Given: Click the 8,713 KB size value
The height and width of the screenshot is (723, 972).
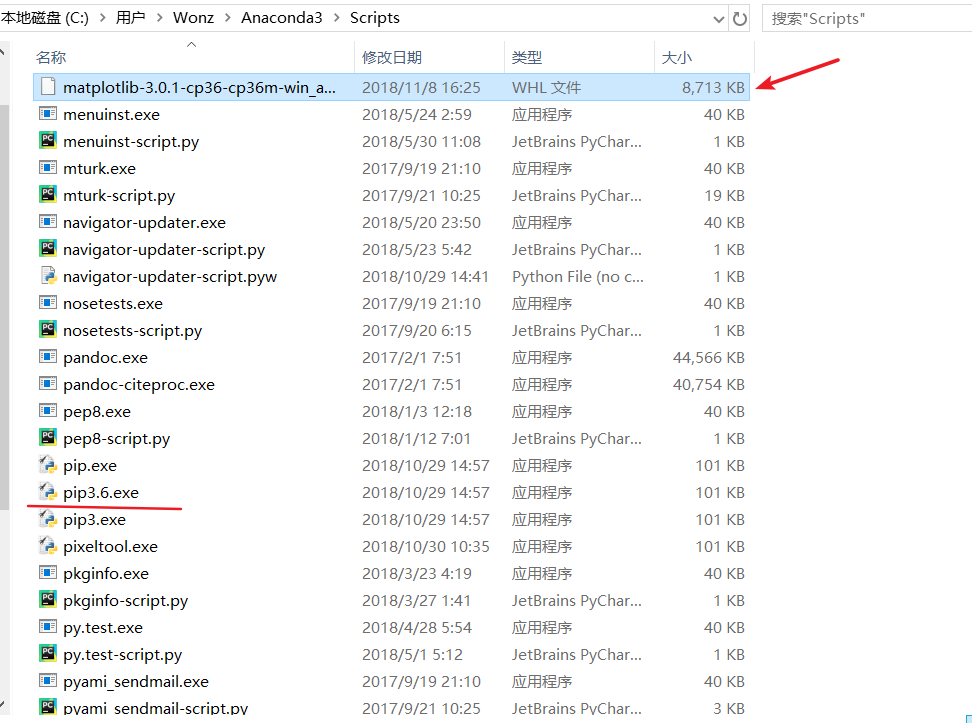Looking at the screenshot, I should click(x=713, y=87).
